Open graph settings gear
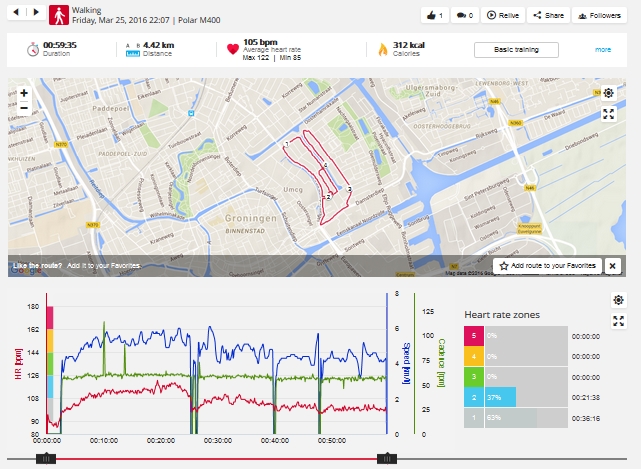 tap(618, 300)
